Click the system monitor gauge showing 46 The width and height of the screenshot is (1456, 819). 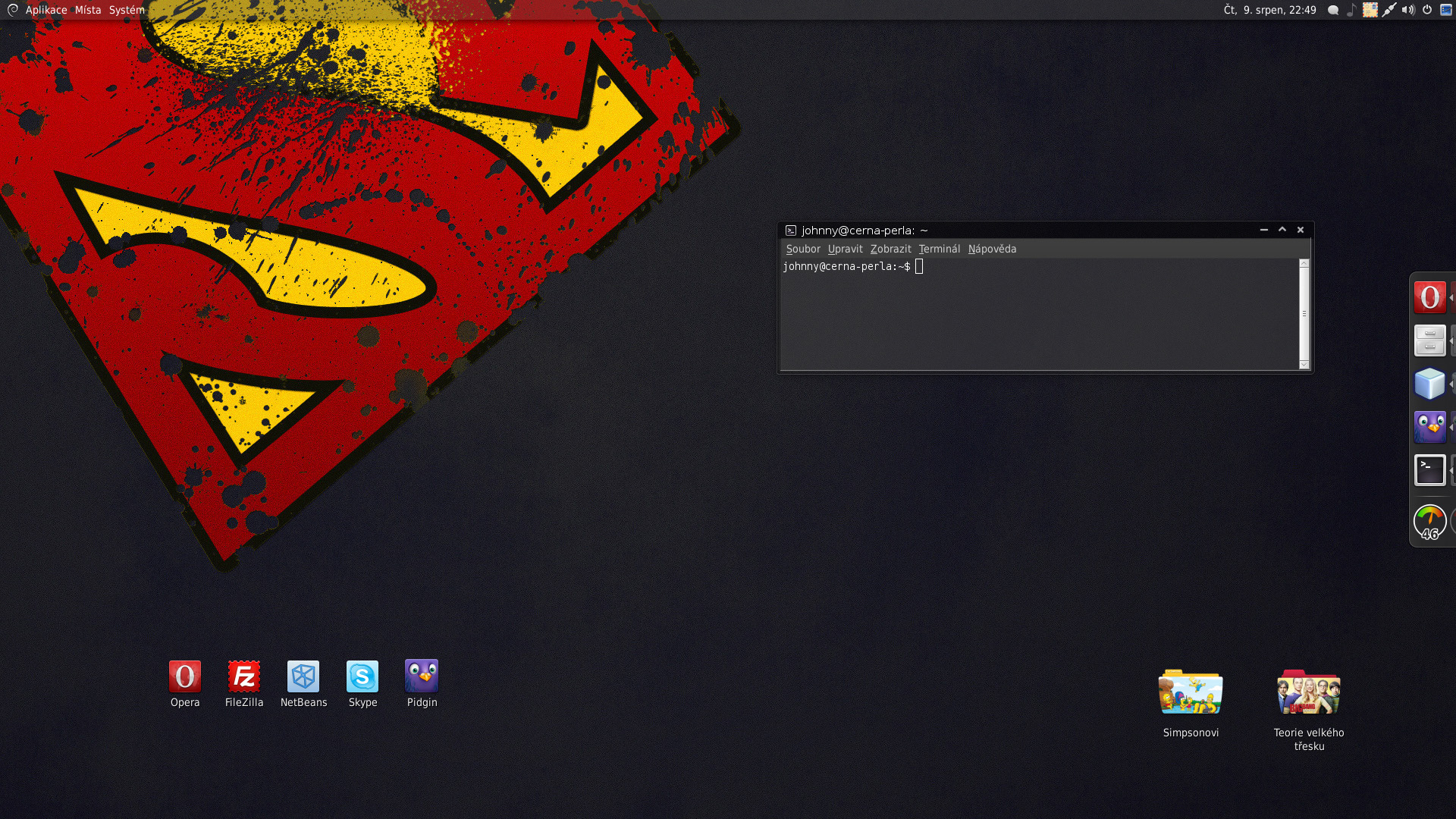(x=1429, y=522)
